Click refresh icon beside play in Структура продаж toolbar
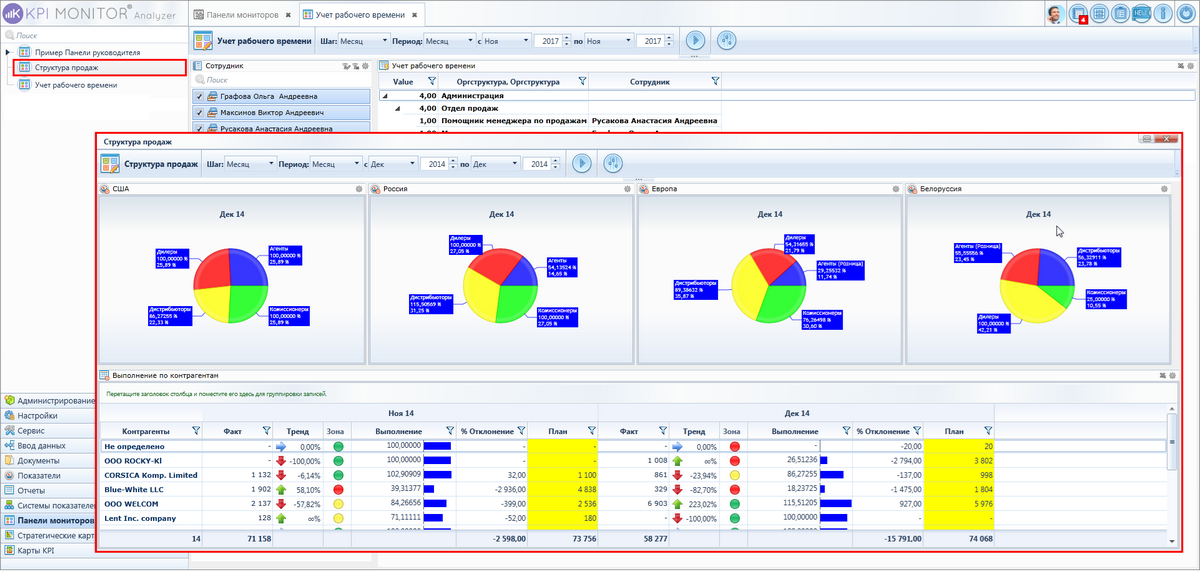This screenshot has width=1200, height=571. point(613,163)
